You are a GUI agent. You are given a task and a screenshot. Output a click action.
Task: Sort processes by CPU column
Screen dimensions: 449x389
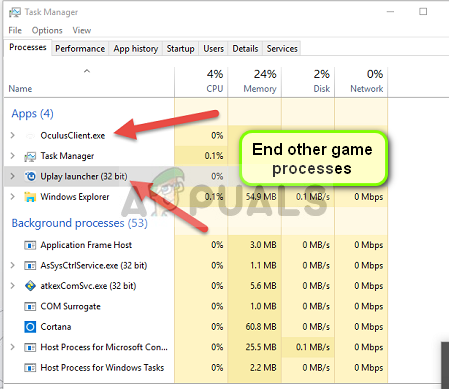click(201, 82)
